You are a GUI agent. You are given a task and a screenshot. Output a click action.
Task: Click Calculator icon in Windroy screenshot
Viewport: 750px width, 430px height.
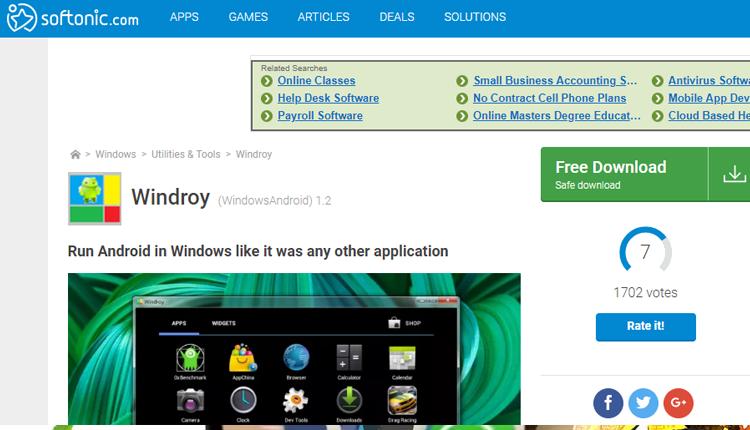349,358
